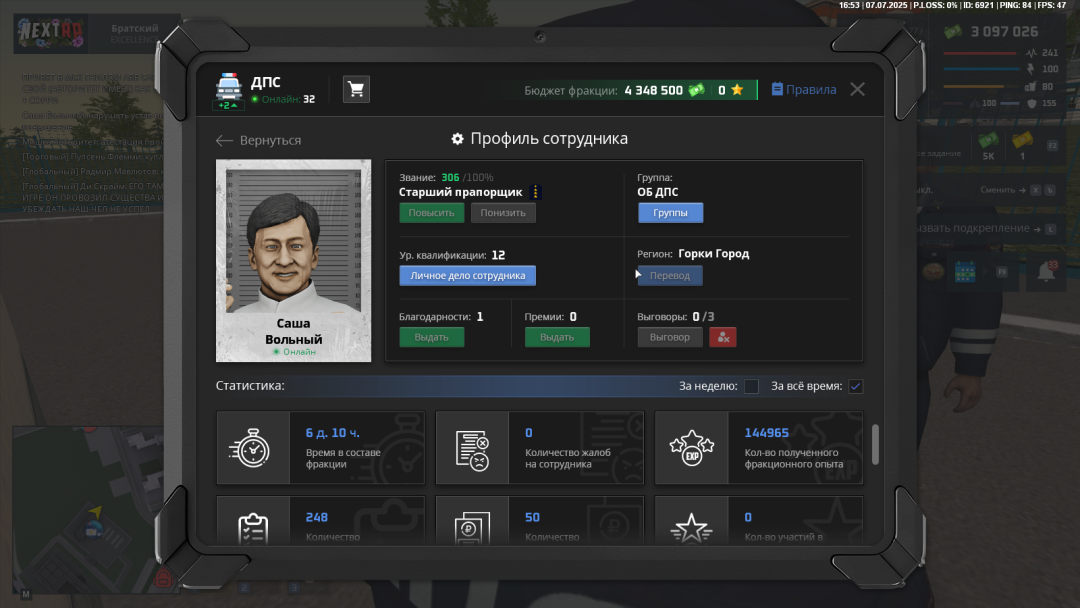This screenshot has width=1080, height=608.
Task: Click the Старший прапорщик rank title
Action: tap(461, 192)
